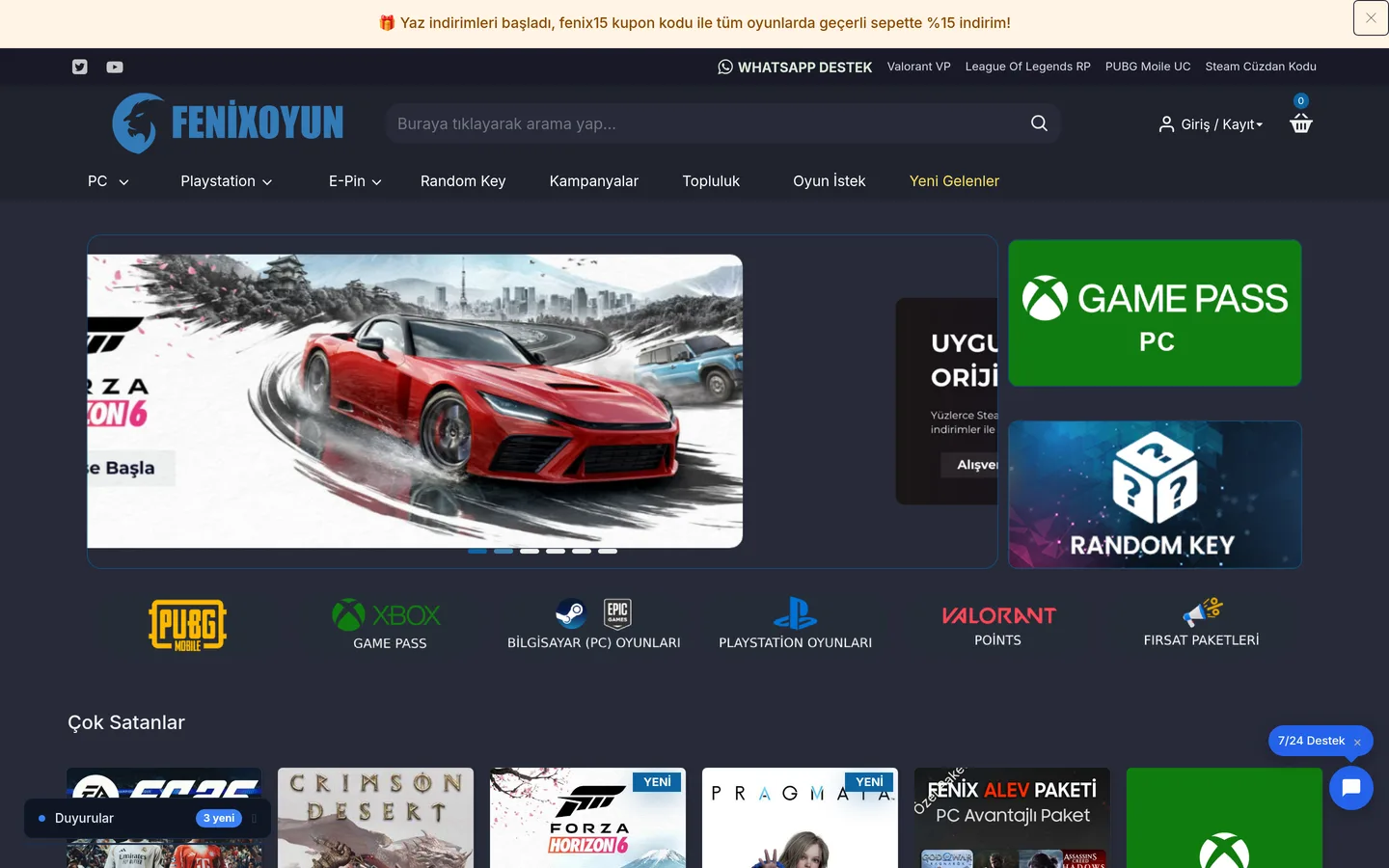
Task: Go to Kampanyalar menu item
Action: [x=594, y=181]
